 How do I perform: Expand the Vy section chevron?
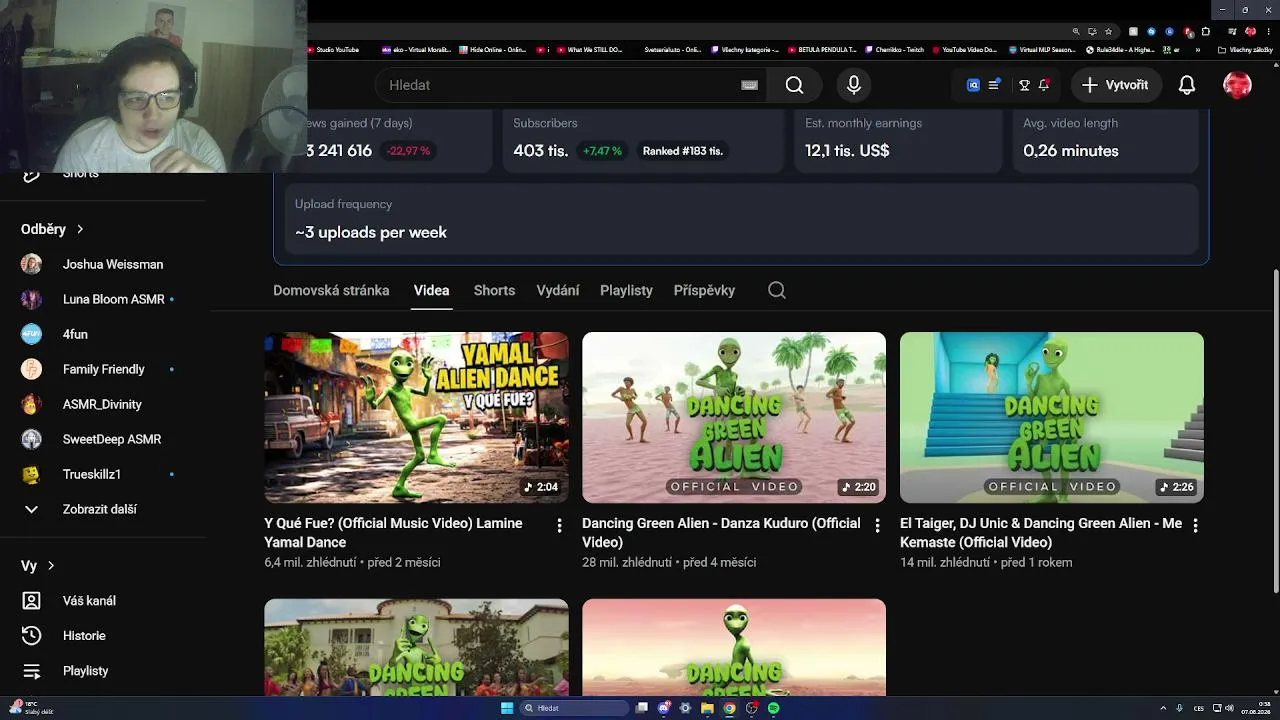[x=51, y=566]
